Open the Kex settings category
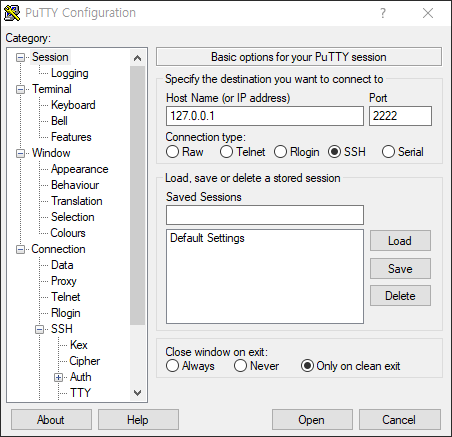This screenshot has width=452, height=437. (79, 345)
